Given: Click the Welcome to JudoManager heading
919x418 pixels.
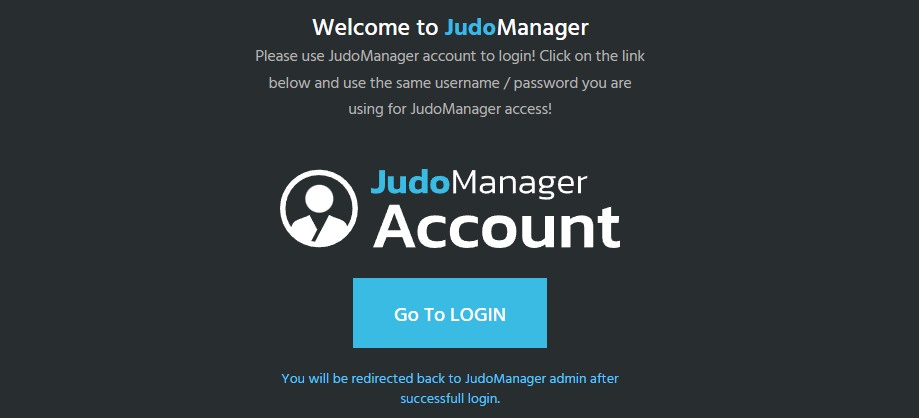Looking at the screenshot, I should pyautogui.click(x=450, y=27).
